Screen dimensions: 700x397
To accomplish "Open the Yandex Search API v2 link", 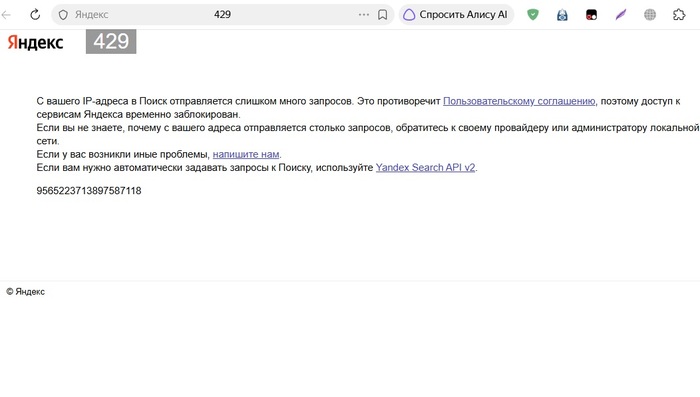I will (425, 167).
